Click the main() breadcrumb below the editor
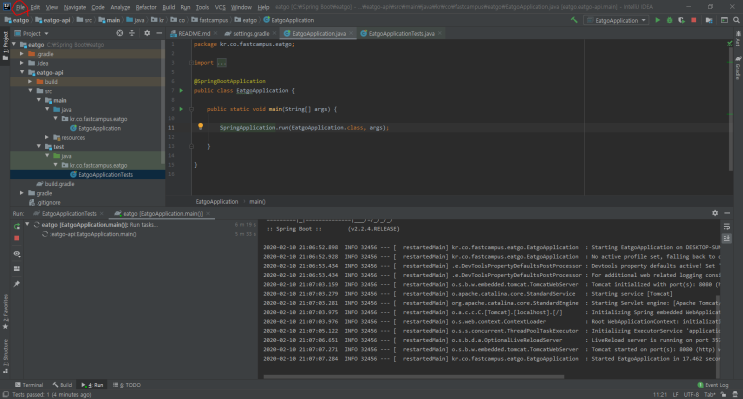Image resolution: width=743 pixels, height=399 pixels. point(257,202)
